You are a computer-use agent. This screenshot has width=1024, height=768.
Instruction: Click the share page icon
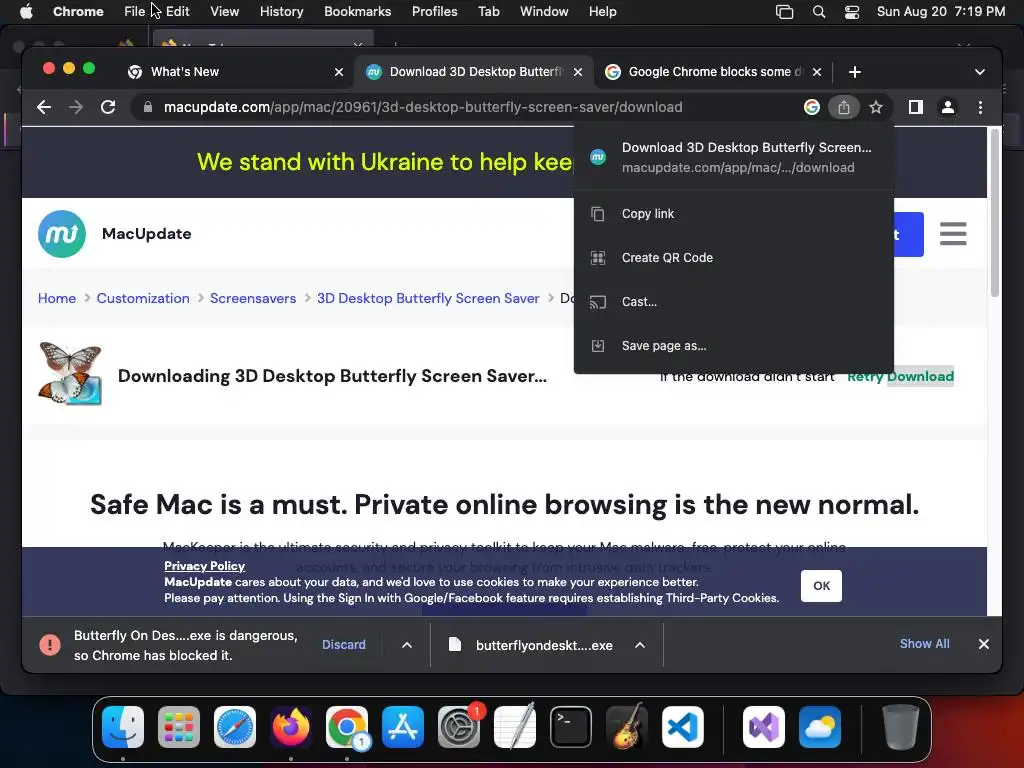(844, 107)
